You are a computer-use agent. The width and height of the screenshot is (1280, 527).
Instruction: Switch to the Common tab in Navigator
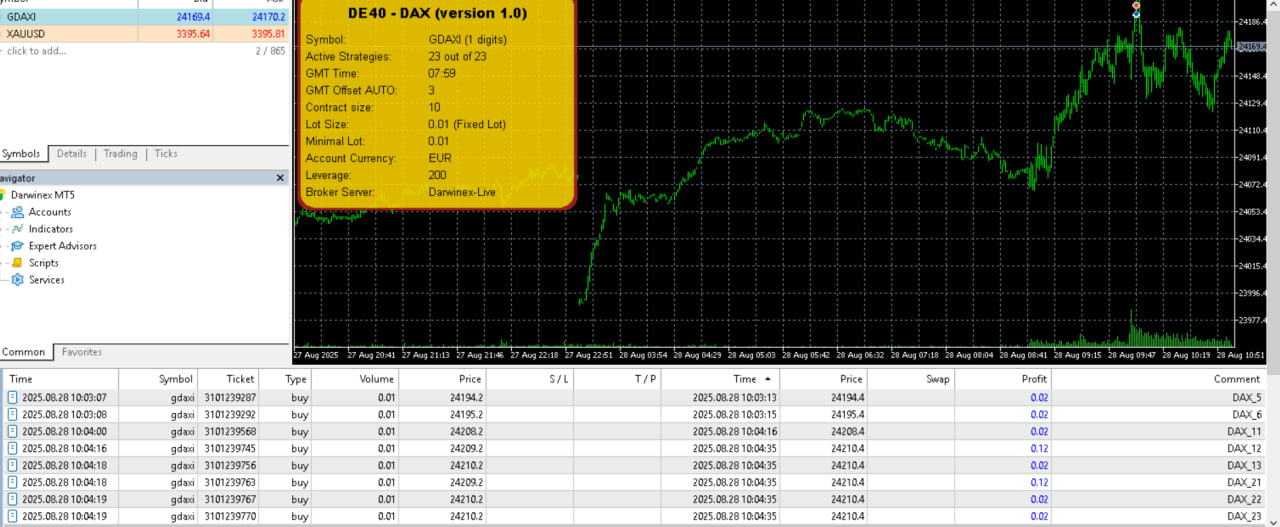point(23,352)
